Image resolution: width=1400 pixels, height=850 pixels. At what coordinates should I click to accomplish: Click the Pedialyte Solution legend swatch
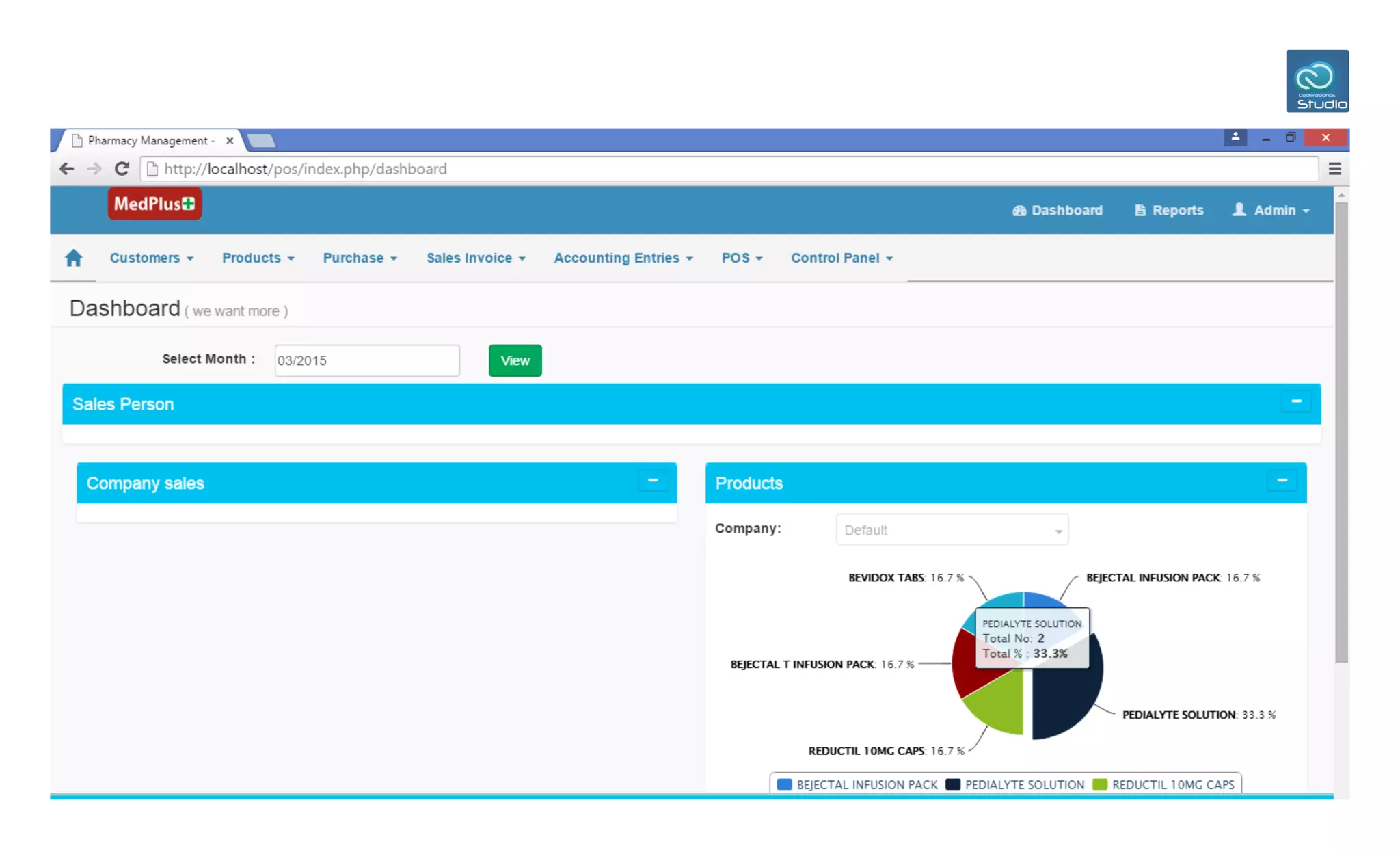coord(953,784)
